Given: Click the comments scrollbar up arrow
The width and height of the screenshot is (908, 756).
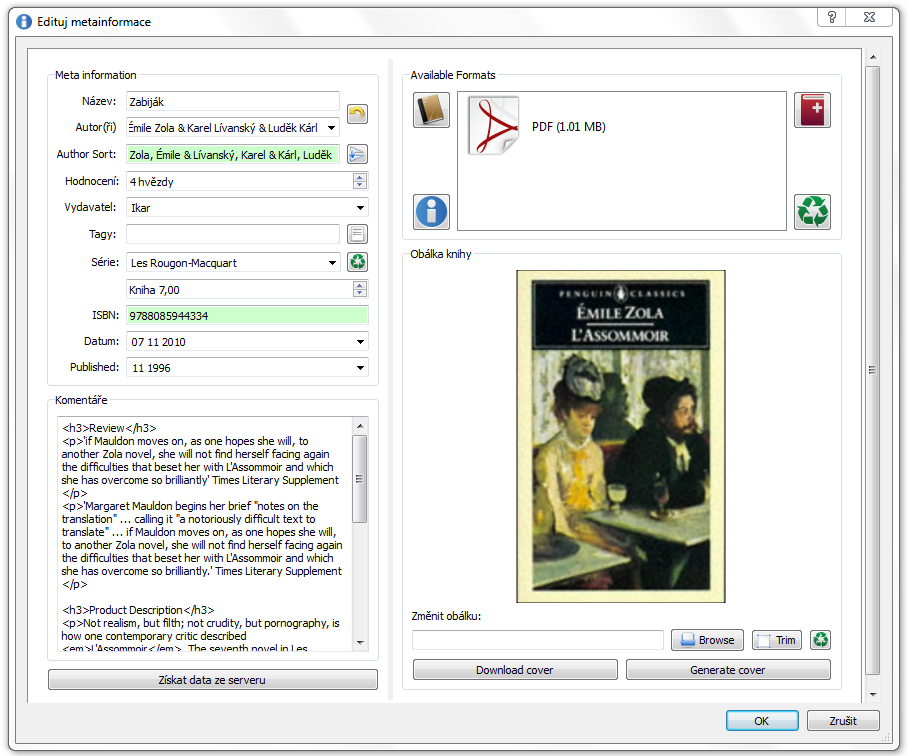Looking at the screenshot, I should (360, 426).
